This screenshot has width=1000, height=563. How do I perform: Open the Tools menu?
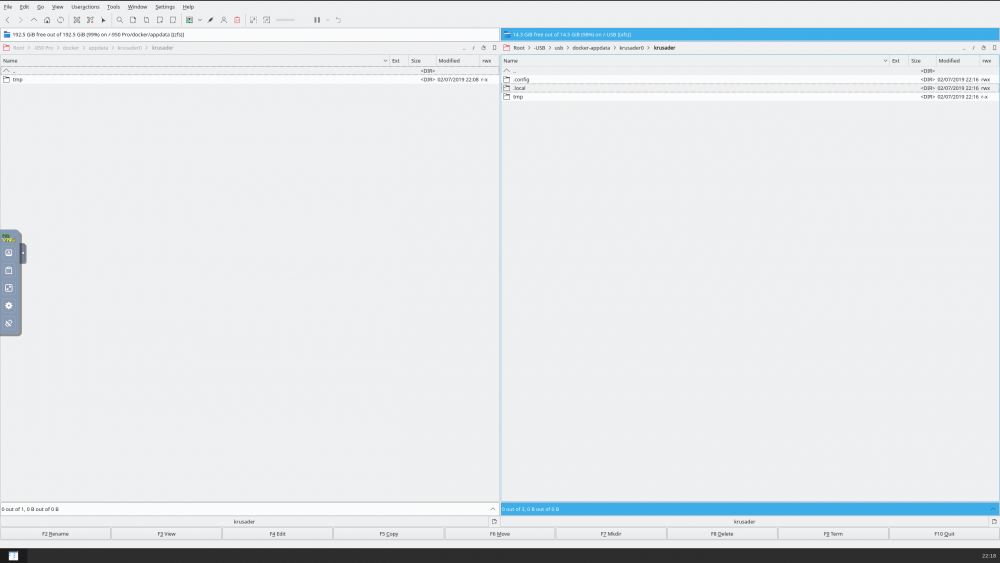coord(114,7)
